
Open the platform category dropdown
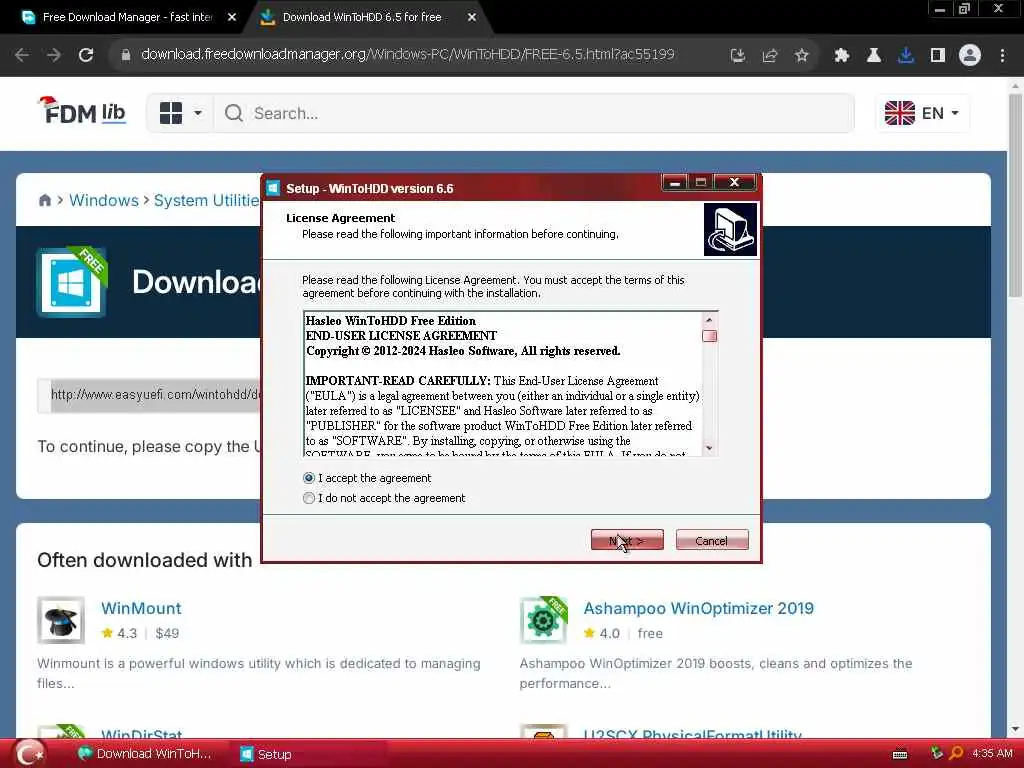pos(181,114)
